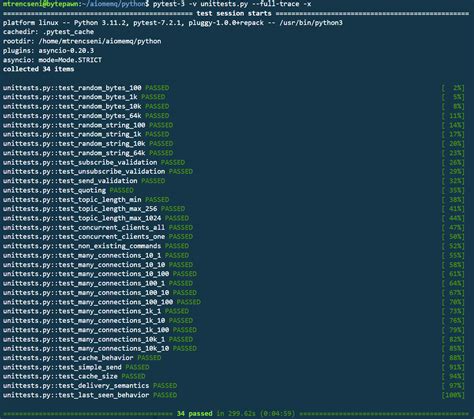This screenshot has width=474, height=419.
Task: Click the test_many_connections_100_10 result line
Action: click(x=100, y=292)
